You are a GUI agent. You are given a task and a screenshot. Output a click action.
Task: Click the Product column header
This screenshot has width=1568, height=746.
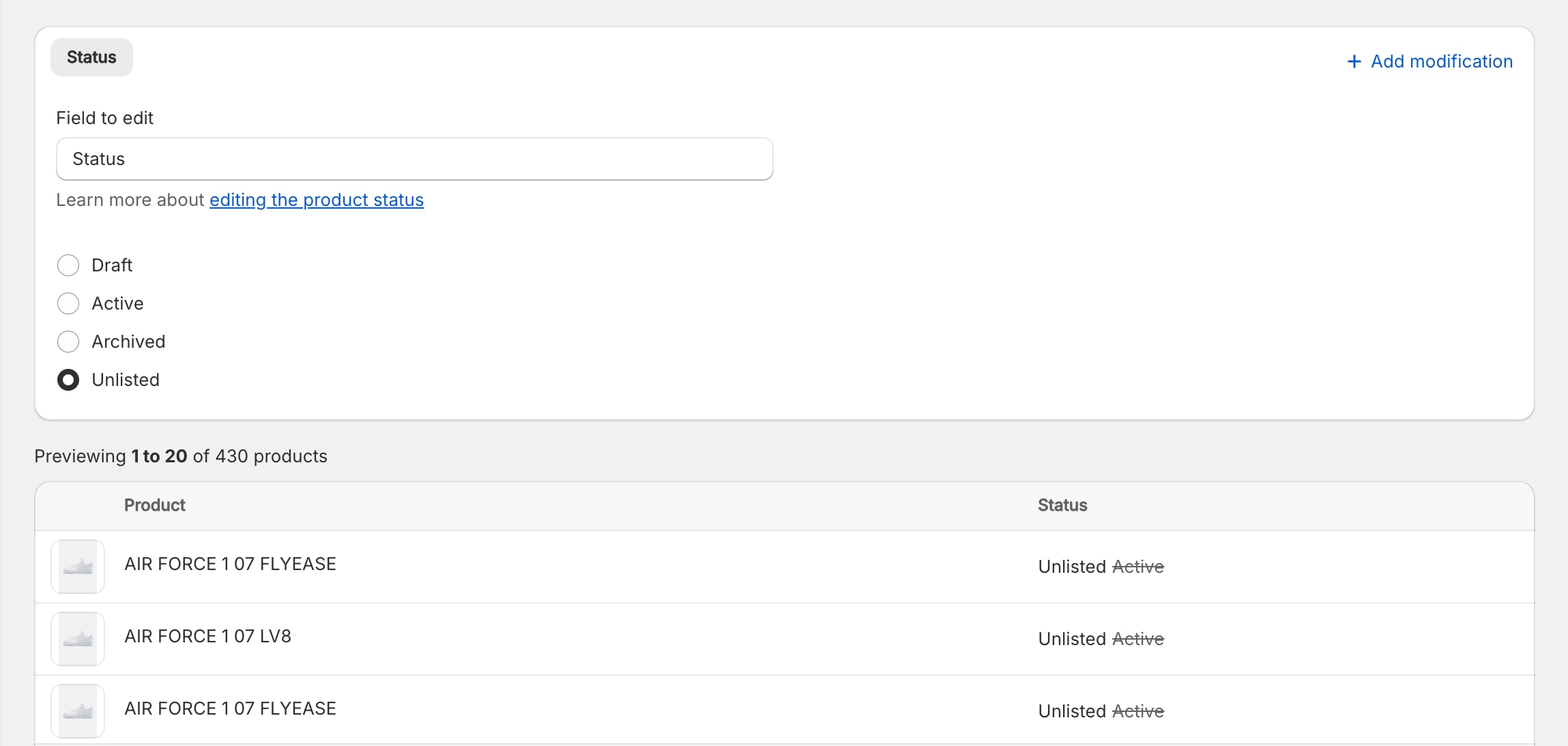pyautogui.click(x=154, y=505)
